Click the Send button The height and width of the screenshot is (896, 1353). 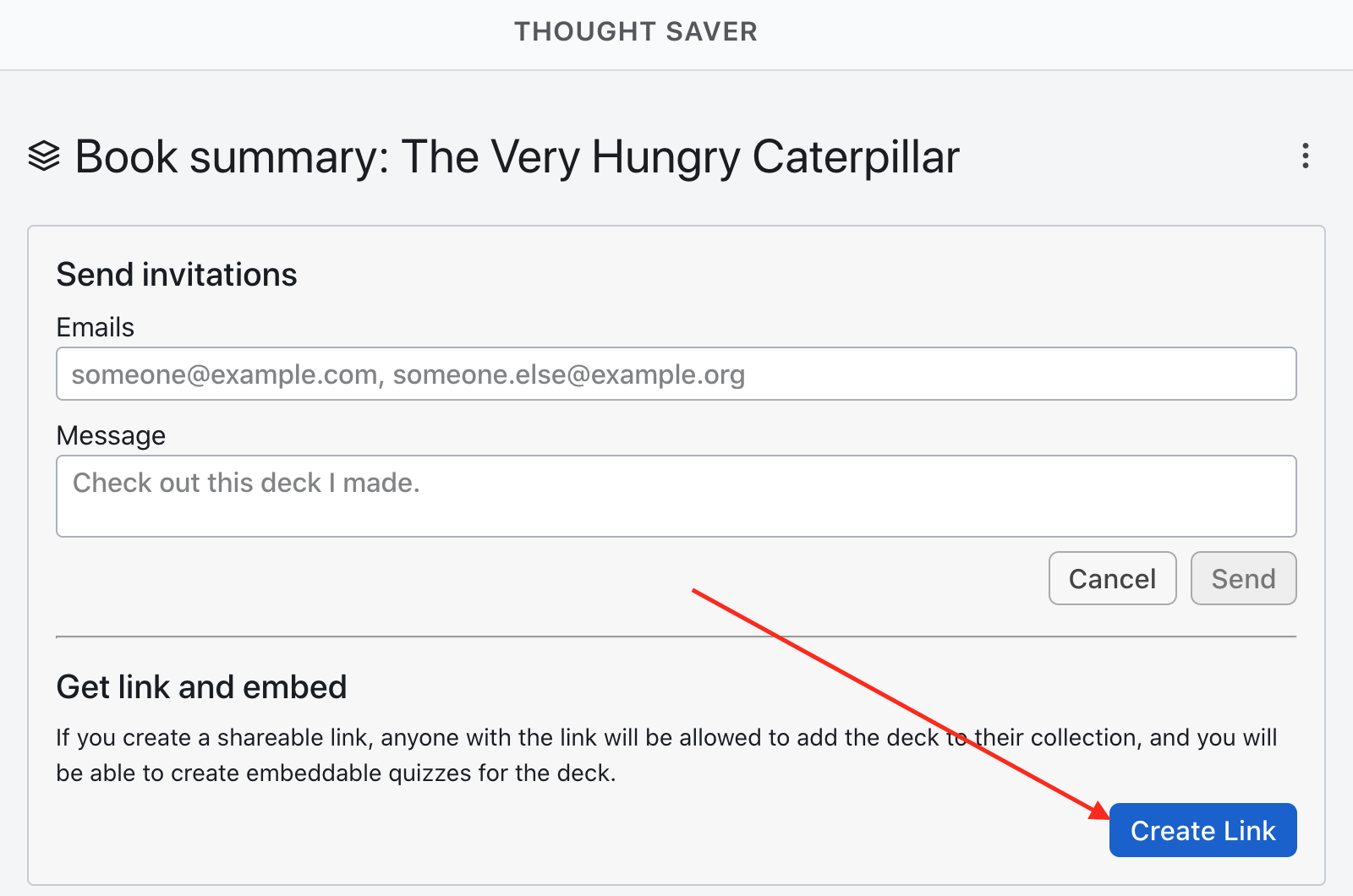pyautogui.click(x=1243, y=578)
